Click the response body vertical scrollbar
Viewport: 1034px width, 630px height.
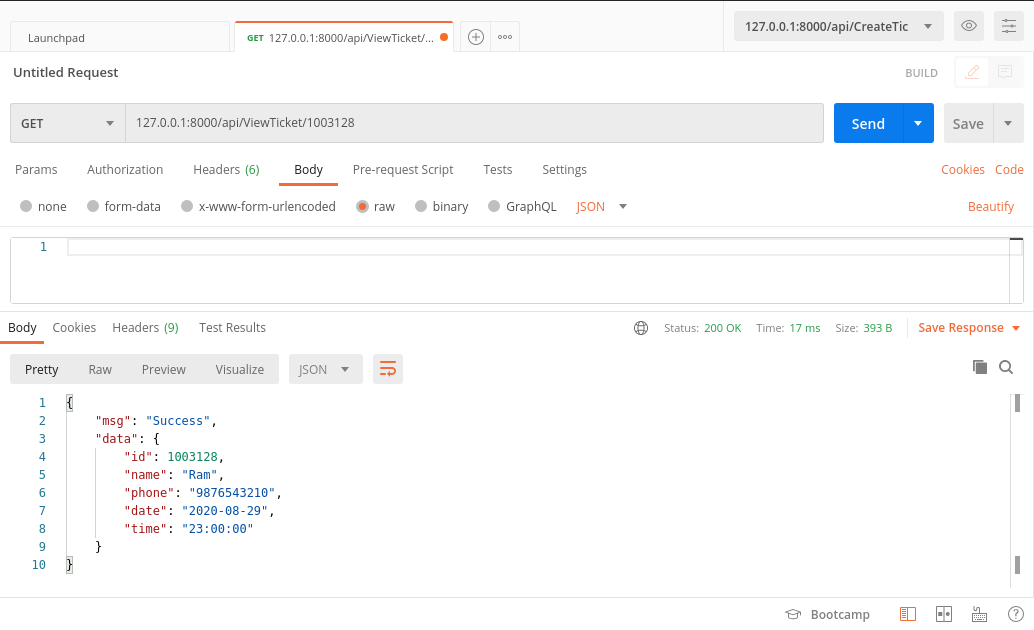click(1017, 489)
